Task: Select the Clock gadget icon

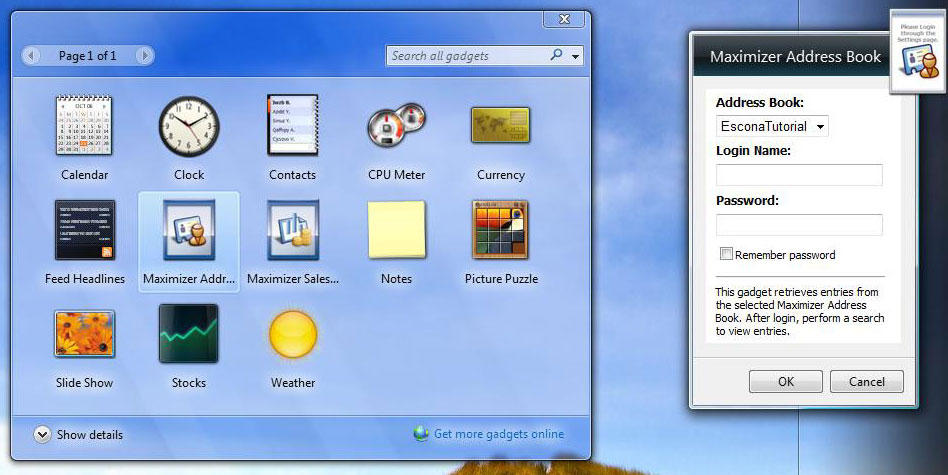Action: tap(189, 127)
